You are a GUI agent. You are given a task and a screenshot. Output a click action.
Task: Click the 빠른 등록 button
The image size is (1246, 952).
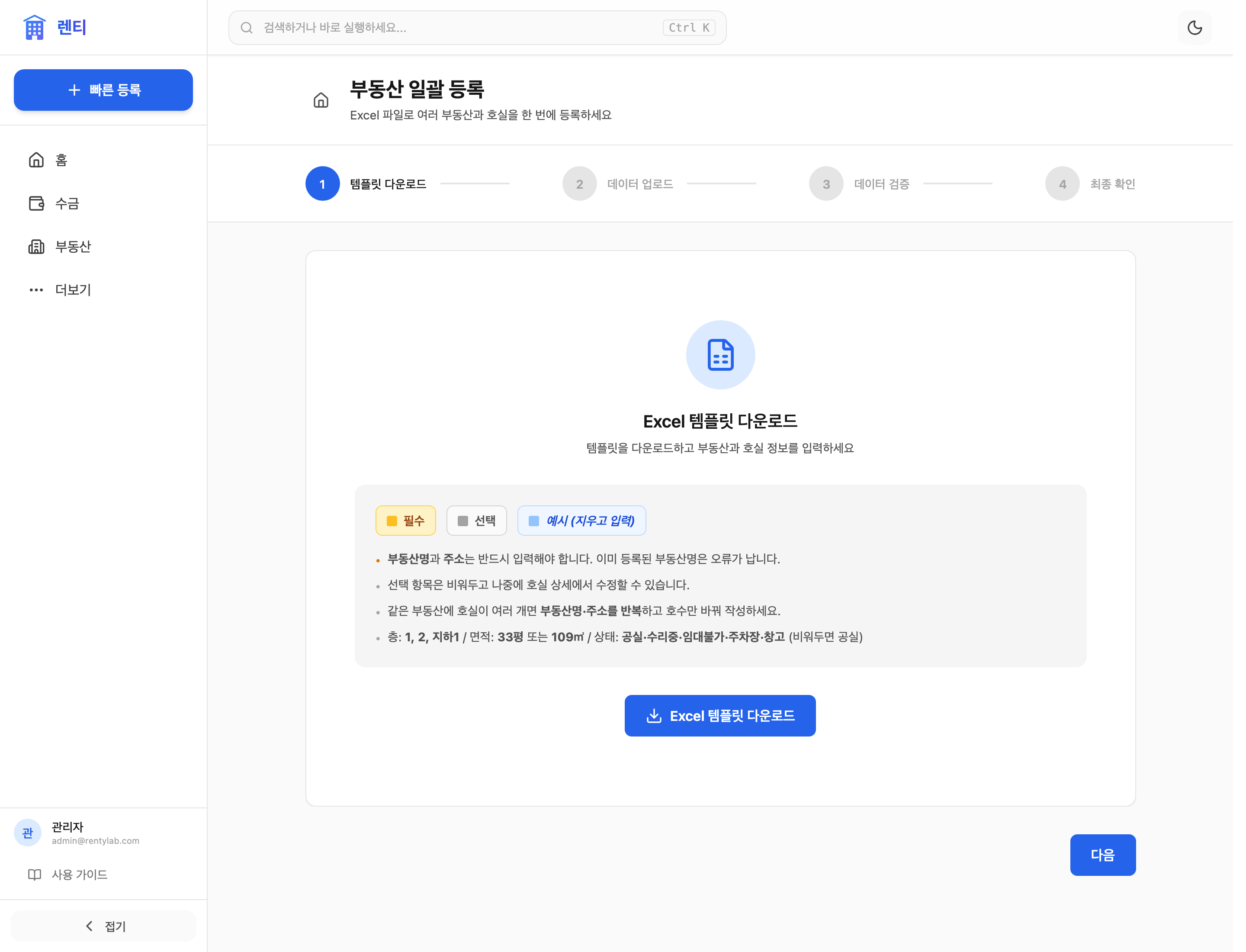[x=103, y=90]
